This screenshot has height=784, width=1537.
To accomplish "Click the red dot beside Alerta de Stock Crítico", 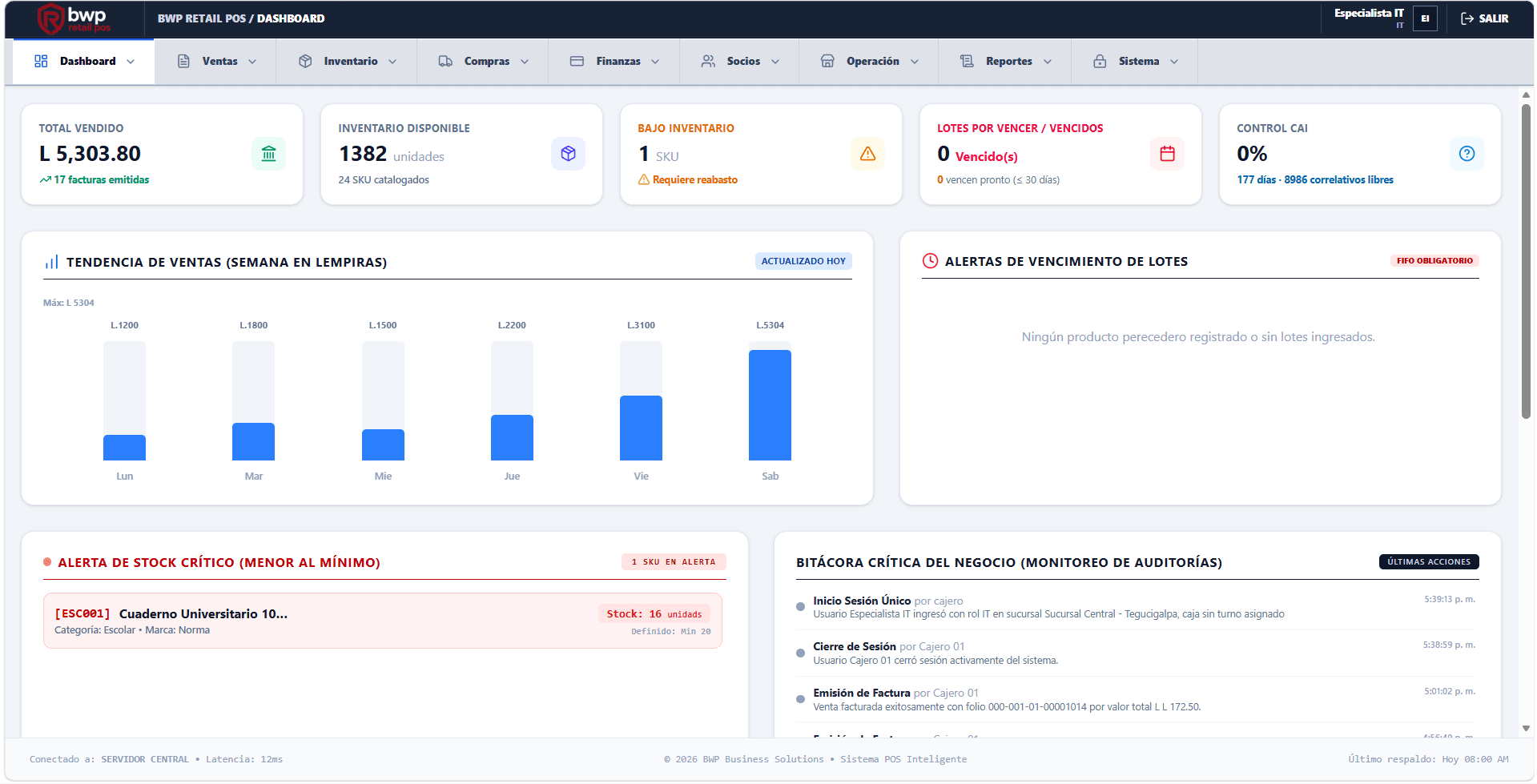I will (x=47, y=562).
